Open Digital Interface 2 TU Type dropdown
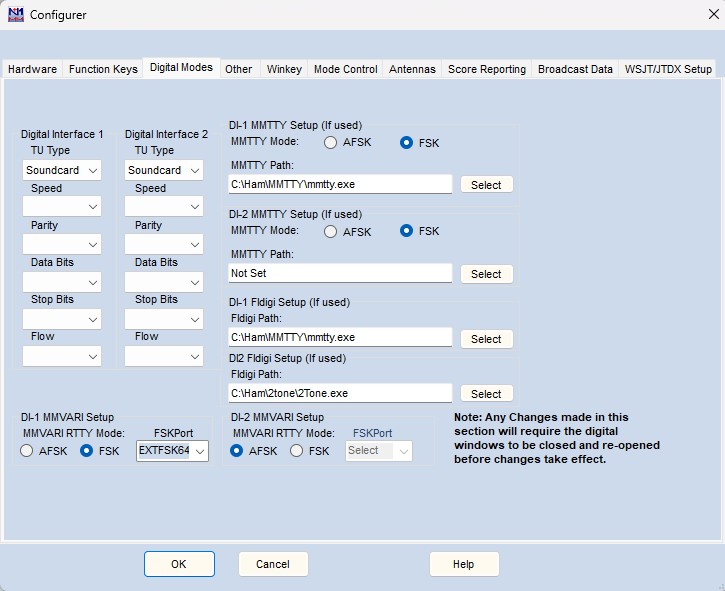 point(164,170)
